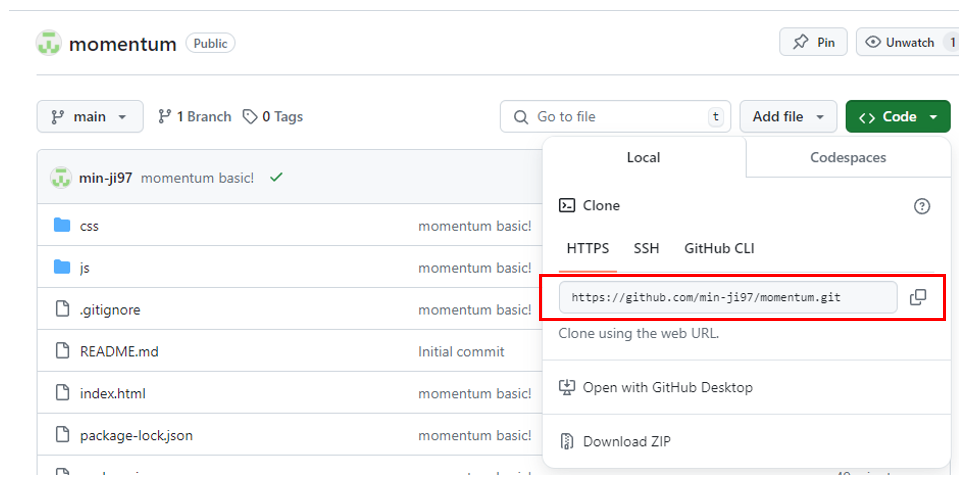Click the README.md file icon
The width and height of the screenshot is (959, 482).
62,350
